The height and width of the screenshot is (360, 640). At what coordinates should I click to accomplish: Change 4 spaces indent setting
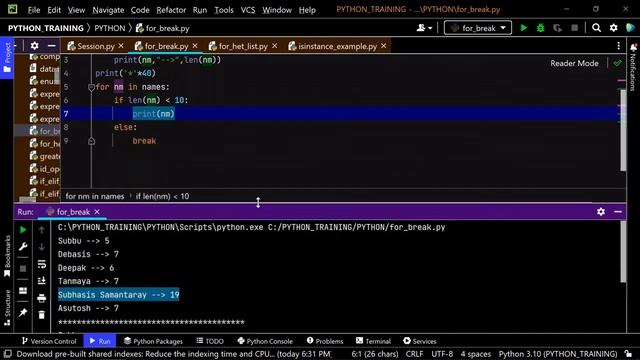476,354
